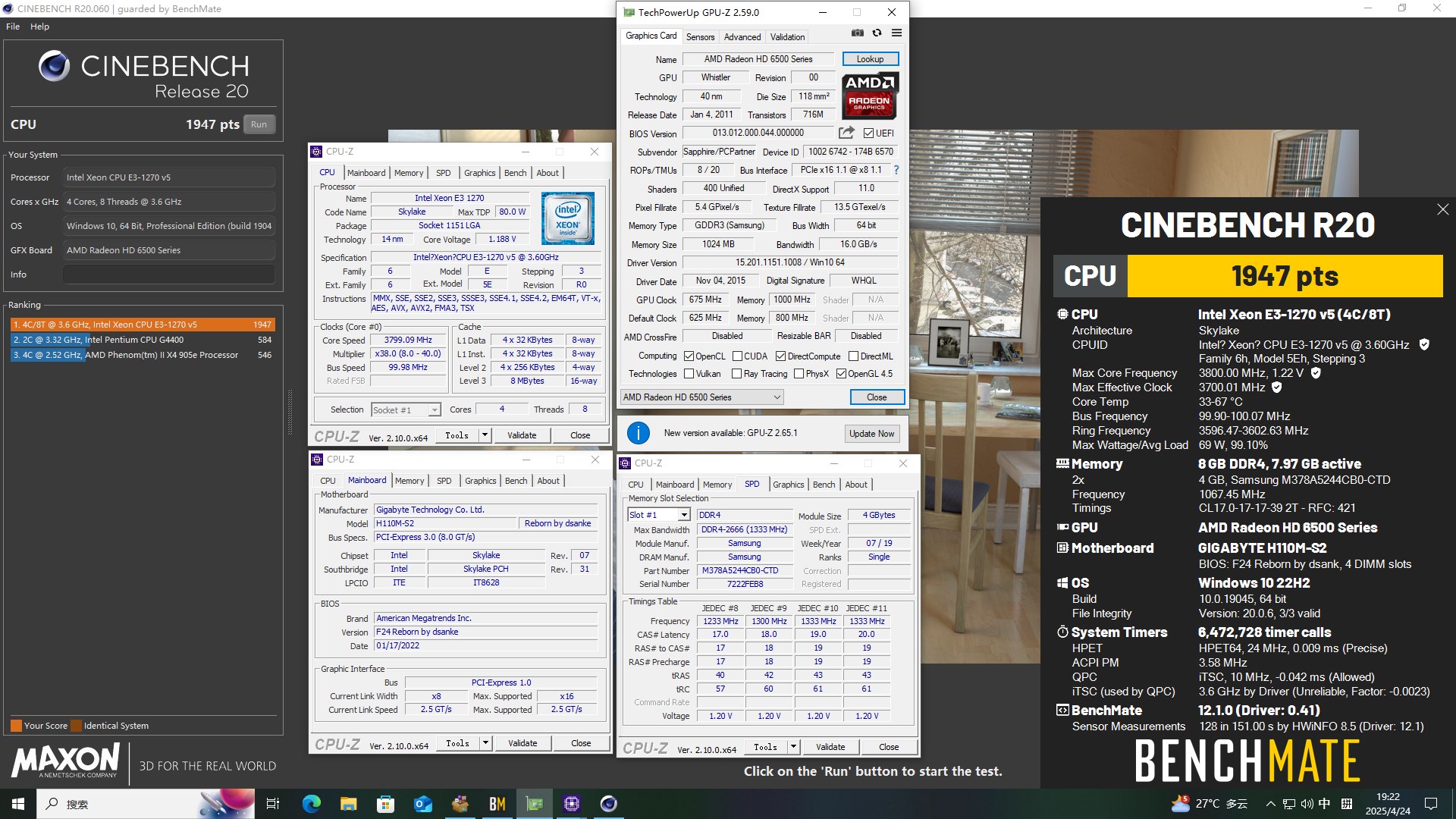Click the Cinebench Run button
The height and width of the screenshot is (819, 1456).
point(259,124)
